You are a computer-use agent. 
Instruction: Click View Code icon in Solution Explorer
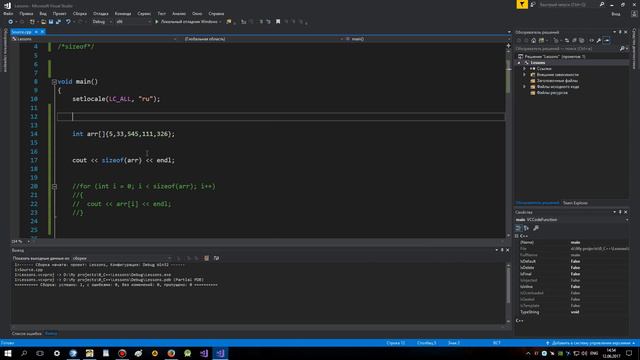click(x=591, y=40)
